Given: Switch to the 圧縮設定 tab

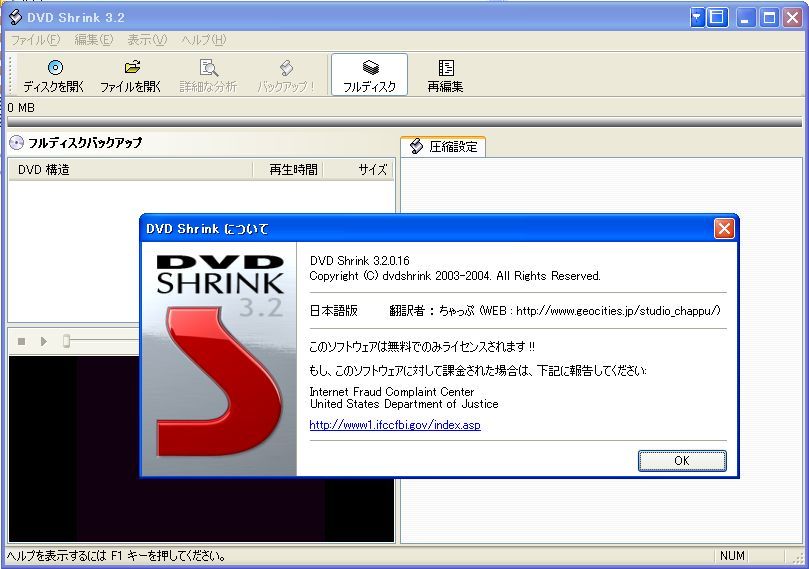Looking at the screenshot, I should pos(443,147).
